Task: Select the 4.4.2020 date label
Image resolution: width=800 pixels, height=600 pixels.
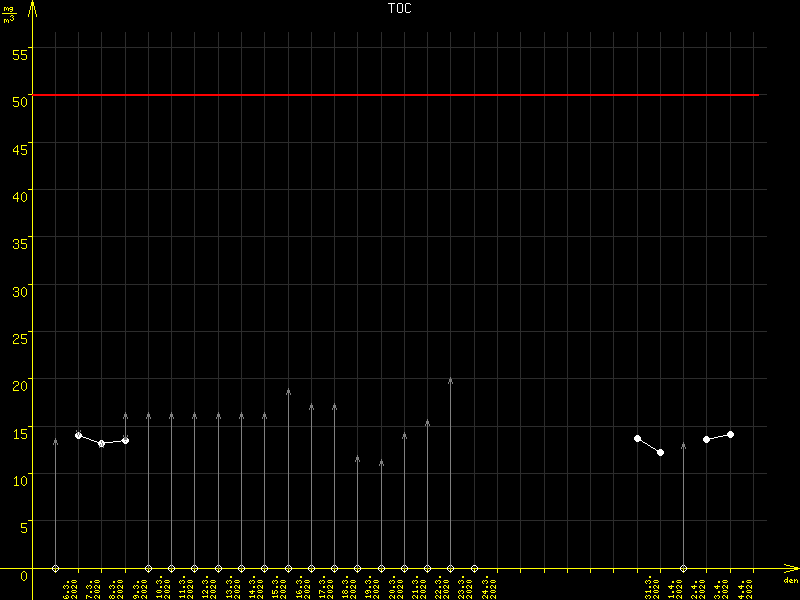Action: coord(742,587)
